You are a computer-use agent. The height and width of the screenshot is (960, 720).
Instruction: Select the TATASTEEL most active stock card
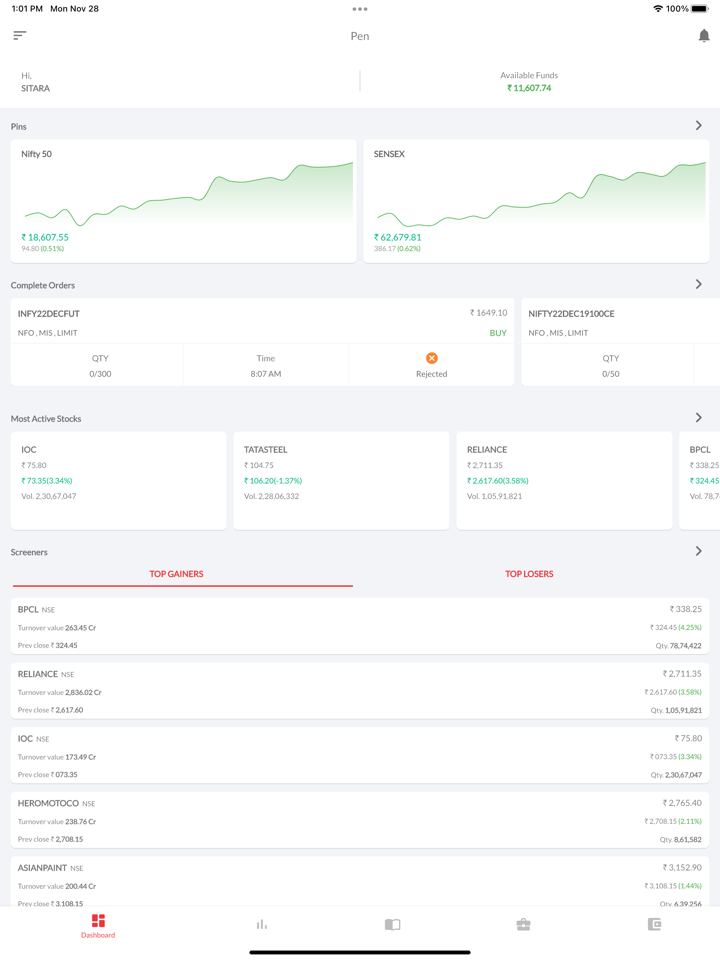(341, 480)
